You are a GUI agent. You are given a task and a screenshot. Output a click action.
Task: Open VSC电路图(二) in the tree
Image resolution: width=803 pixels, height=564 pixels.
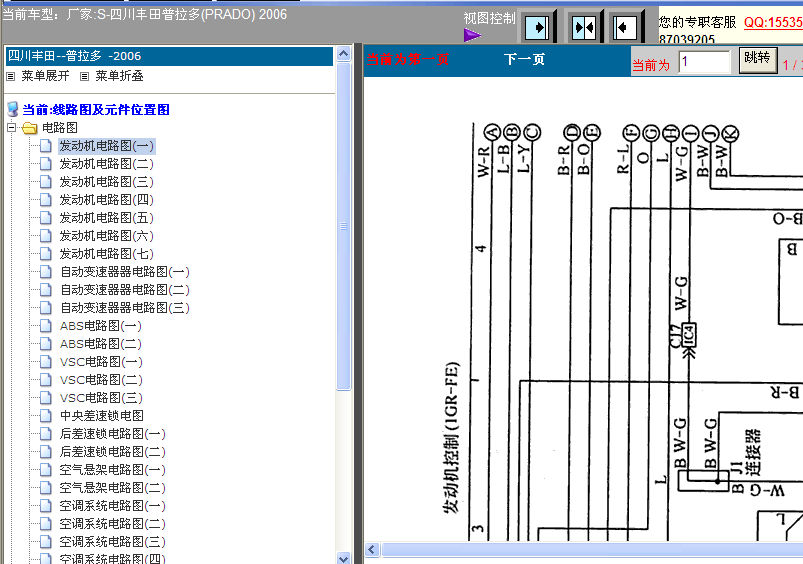click(x=101, y=380)
